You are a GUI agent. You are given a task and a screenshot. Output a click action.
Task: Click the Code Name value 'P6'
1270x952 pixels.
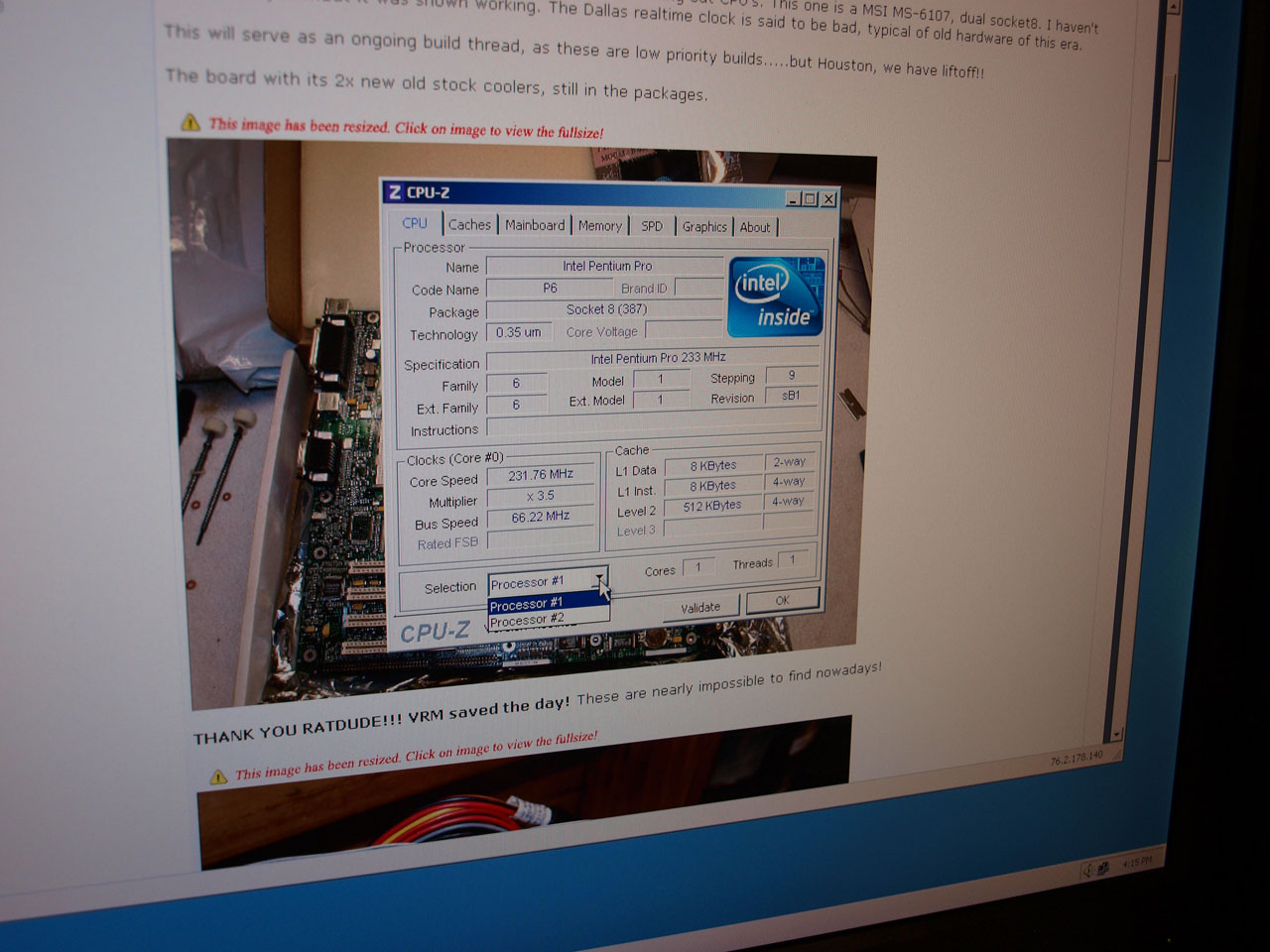pos(550,288)
